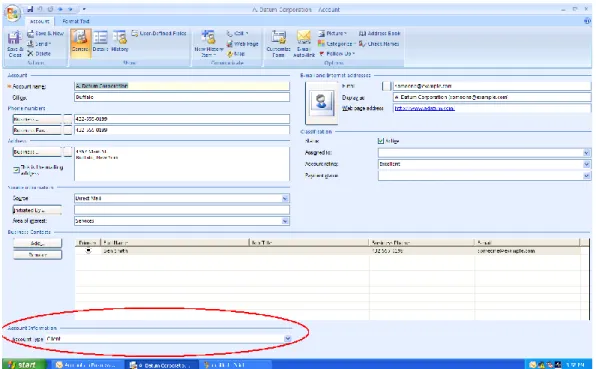This screenshot has width=596, height=369.
Task: Click the Job Title column header
Action: click(x=309, y=242)
